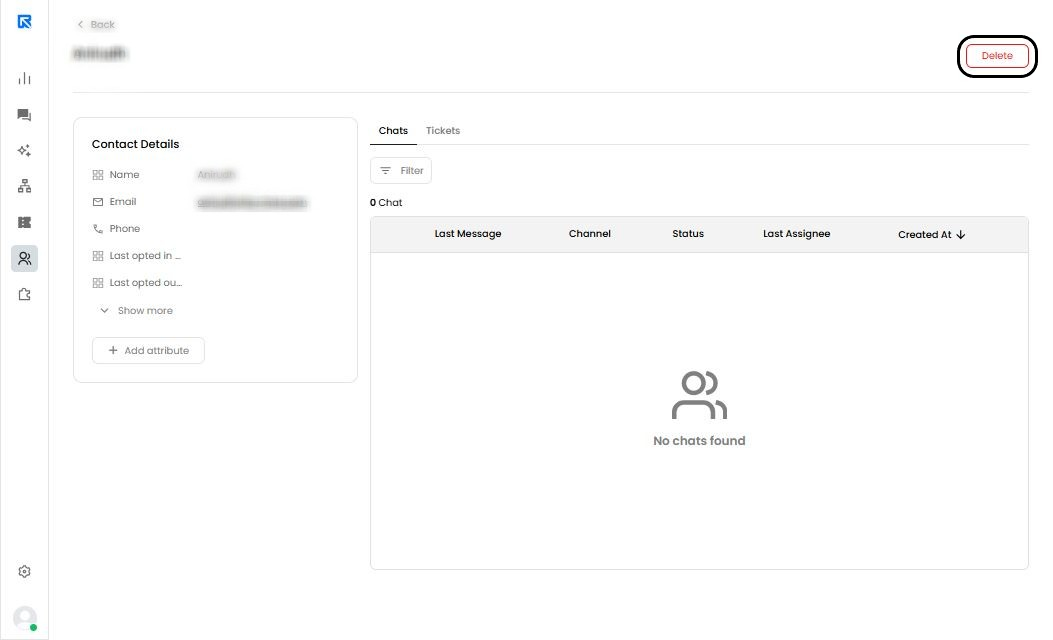Select the Chats tab

click(x=393, y=130)
